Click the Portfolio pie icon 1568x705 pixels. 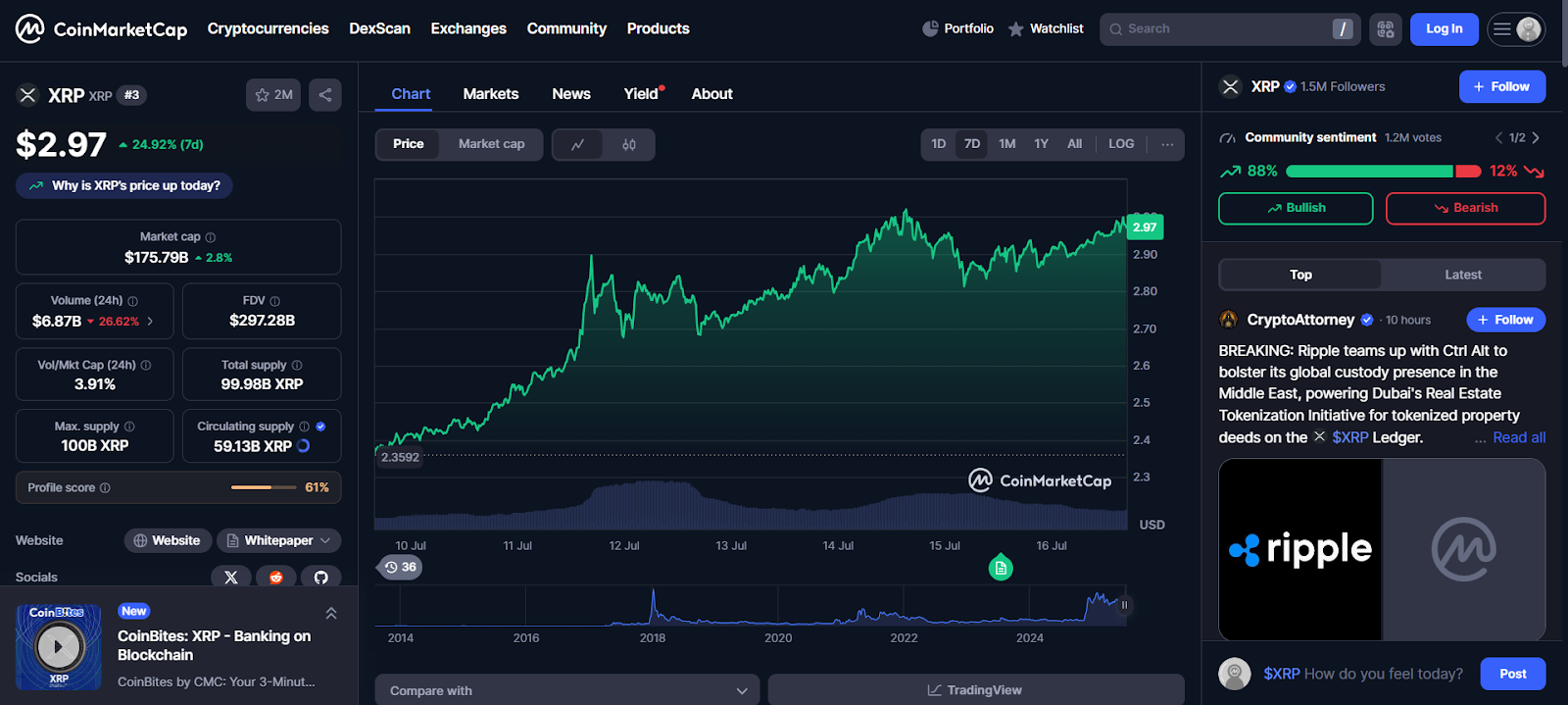(x=930, y=29)
